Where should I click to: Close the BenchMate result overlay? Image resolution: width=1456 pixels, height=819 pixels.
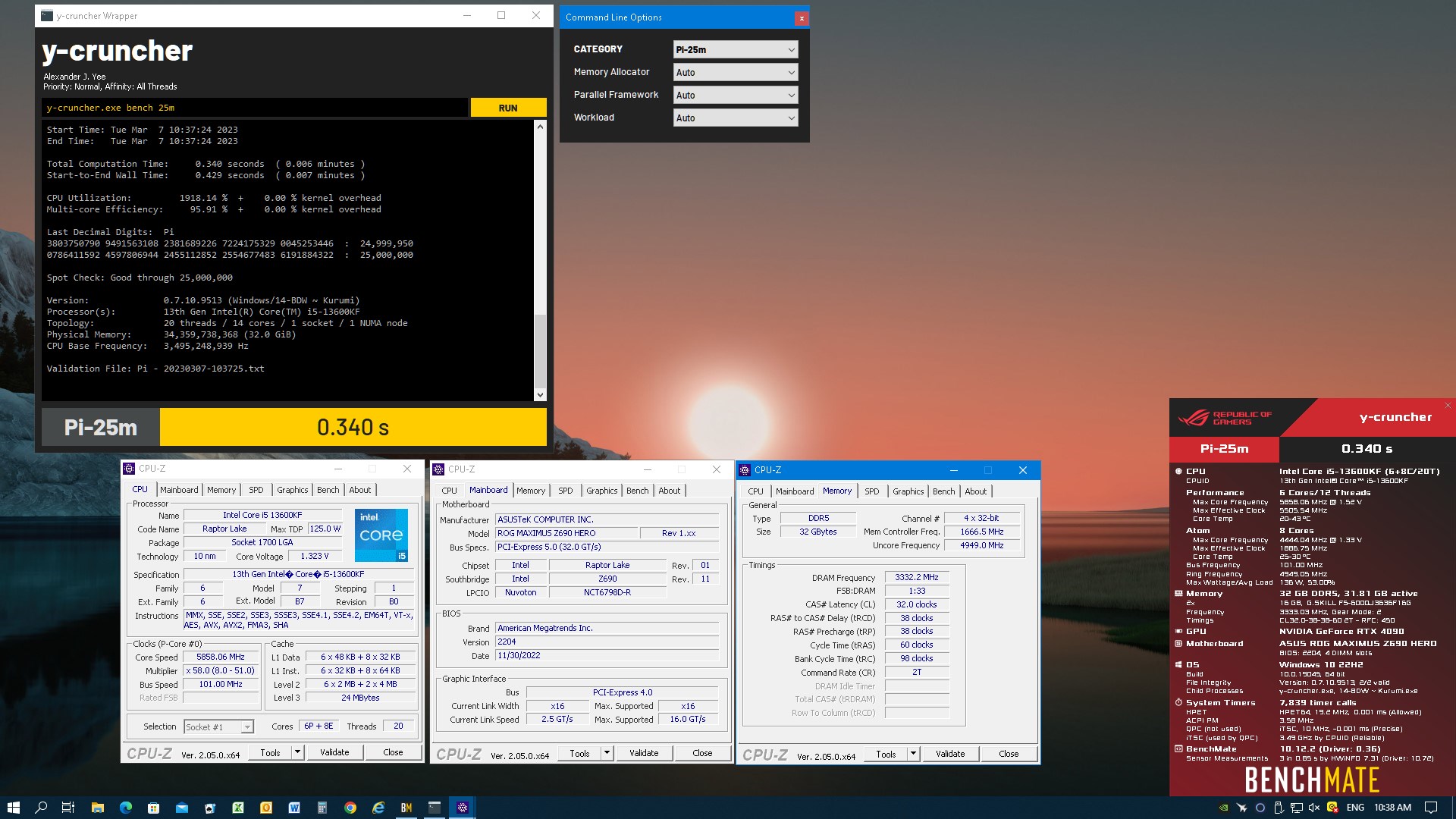pyautogui.click(x=1448, y=405)
